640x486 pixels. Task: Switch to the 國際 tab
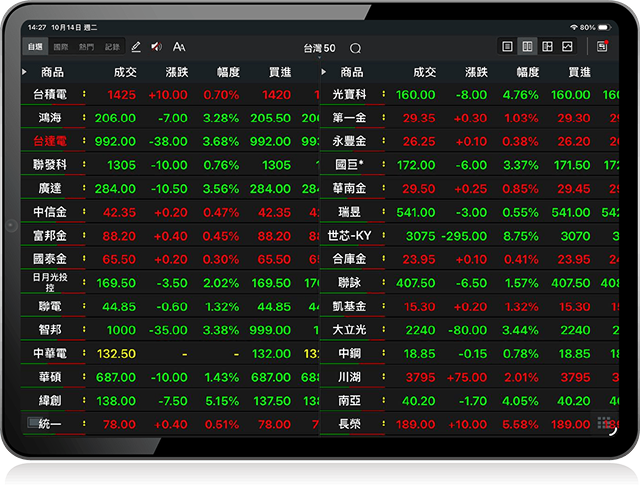coord(61,47)
